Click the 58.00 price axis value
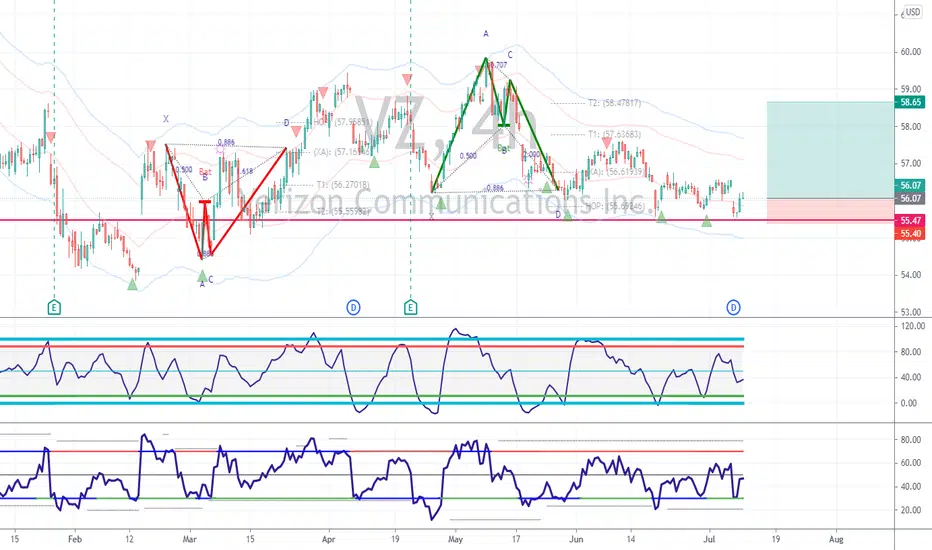The image size is (932, 550). (911, 126)
